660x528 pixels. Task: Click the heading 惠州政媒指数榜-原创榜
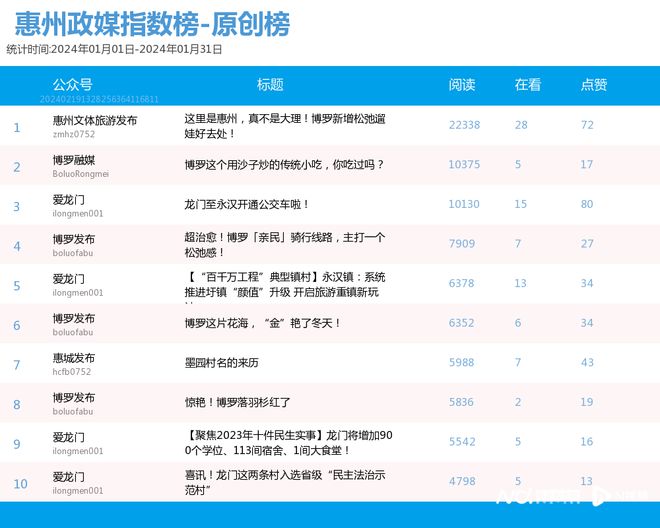(x=152, y=24)
